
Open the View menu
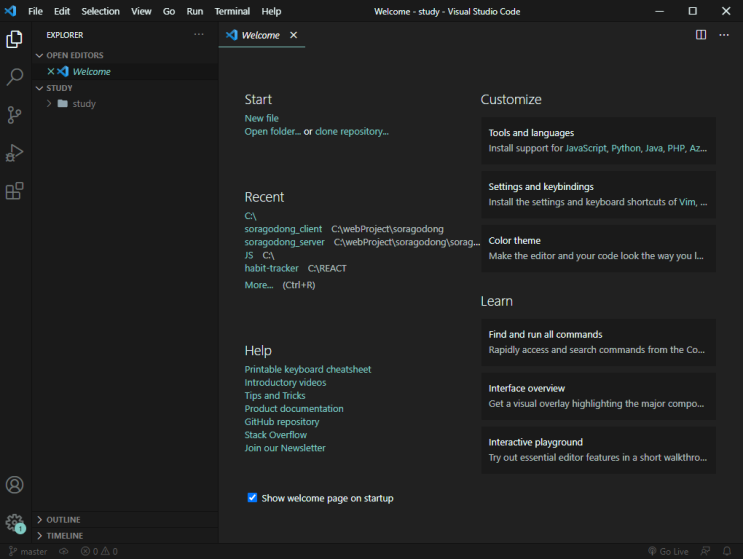tap(141, 11)
